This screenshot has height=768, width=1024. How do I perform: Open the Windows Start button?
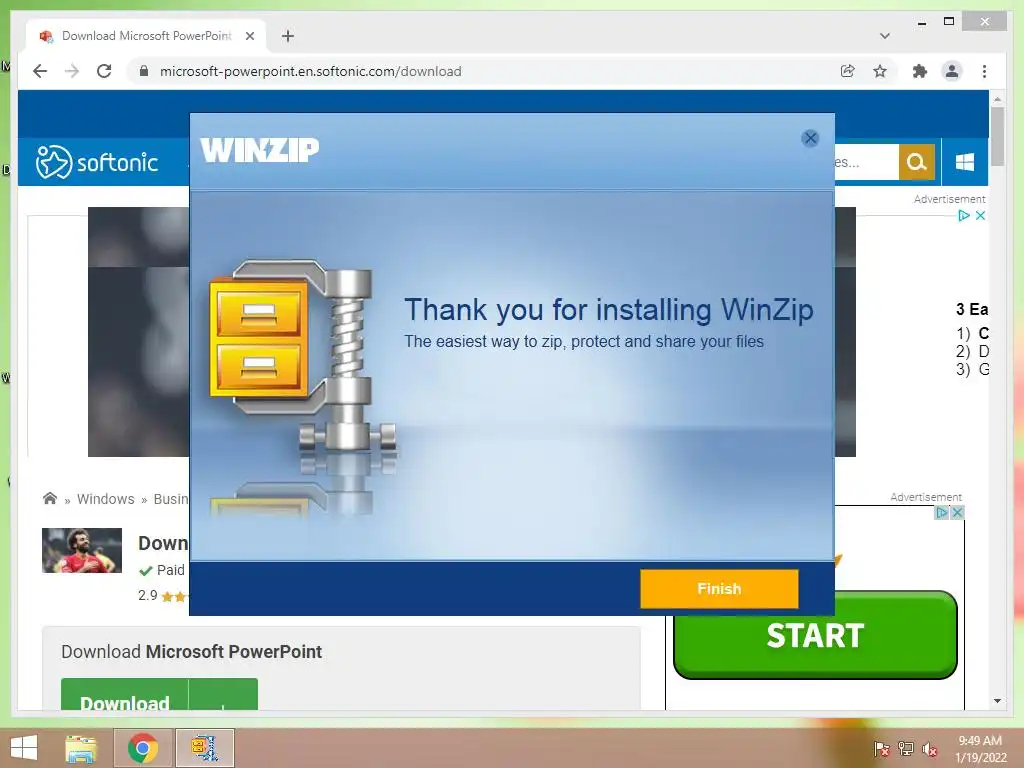24,748
